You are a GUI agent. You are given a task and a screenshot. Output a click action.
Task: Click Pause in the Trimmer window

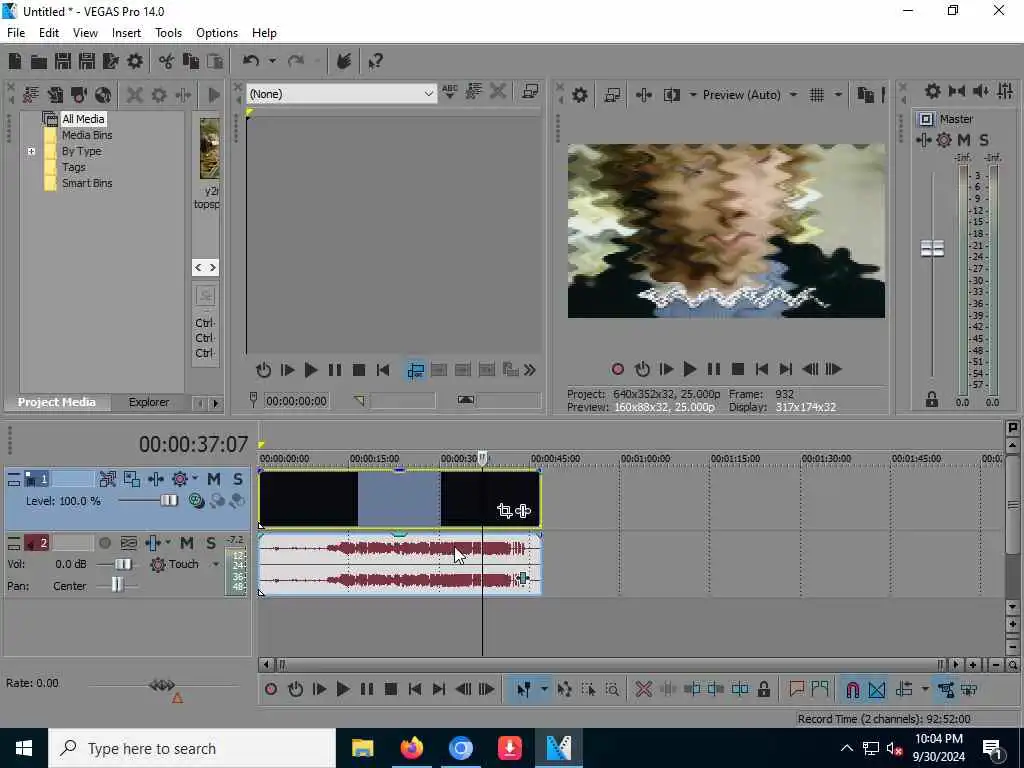334,370
